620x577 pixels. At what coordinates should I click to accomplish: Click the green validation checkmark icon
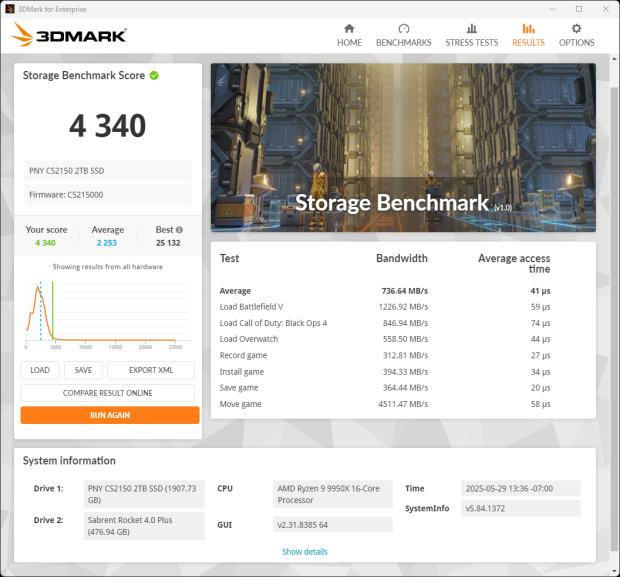click(x=154, y=75)
